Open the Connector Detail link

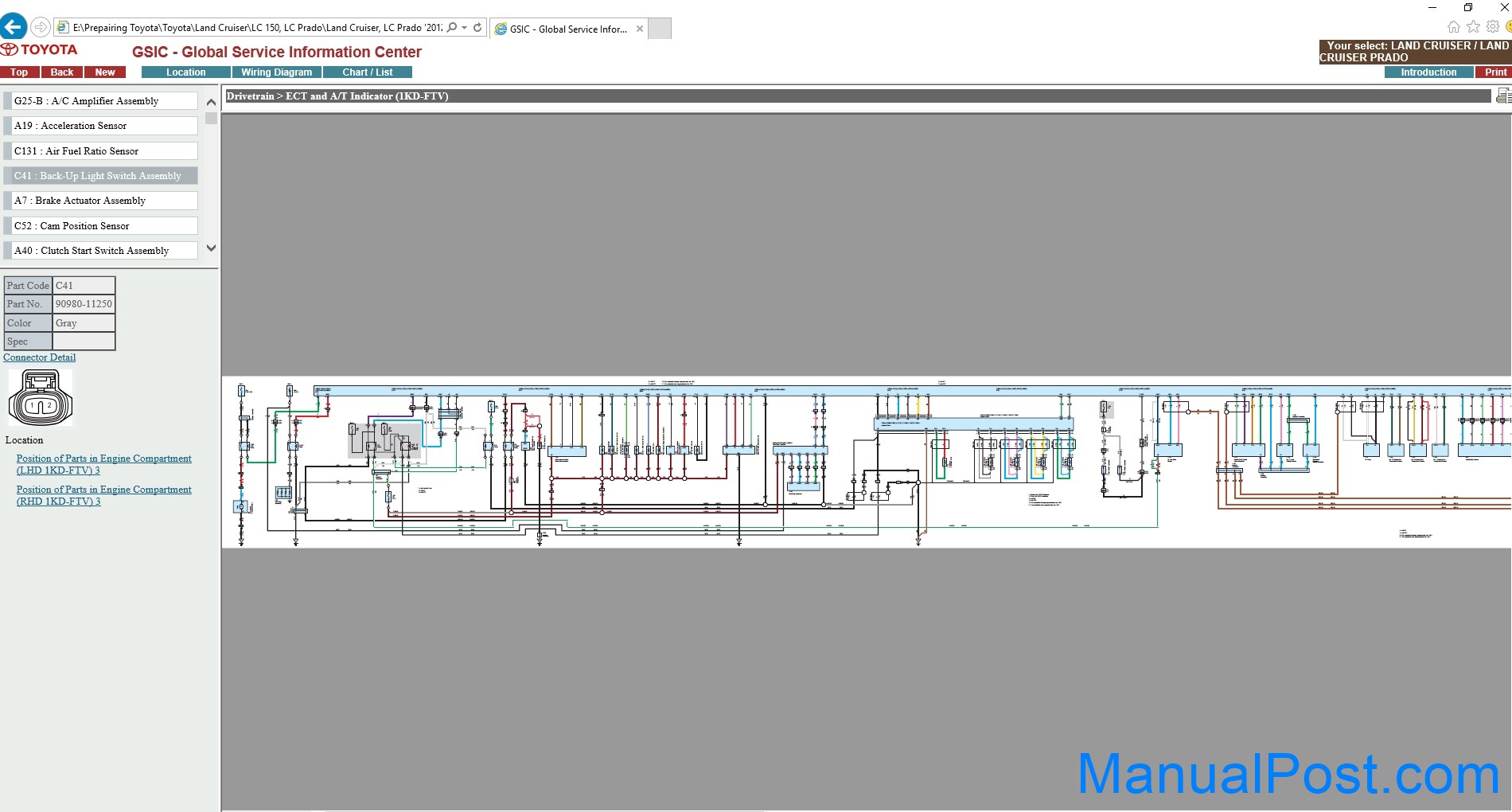click(40, 357)
